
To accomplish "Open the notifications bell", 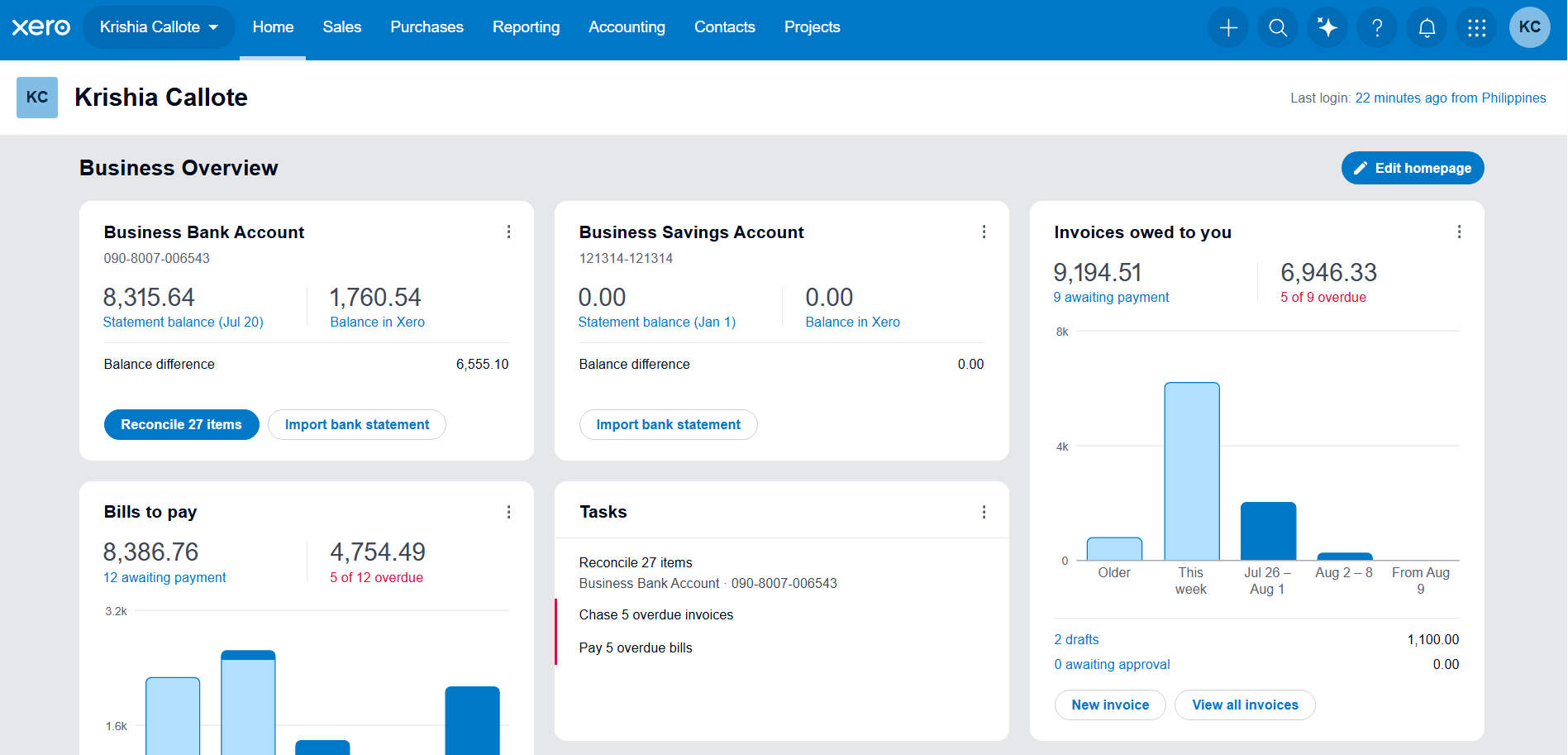I will (1427, 27).
